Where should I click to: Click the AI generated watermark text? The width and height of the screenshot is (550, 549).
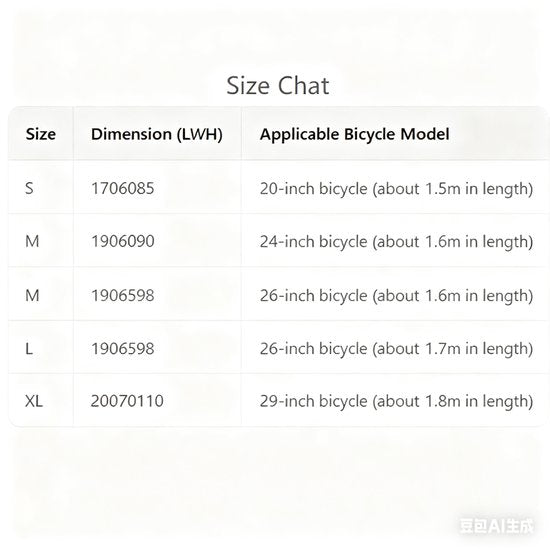click(497, 526)
